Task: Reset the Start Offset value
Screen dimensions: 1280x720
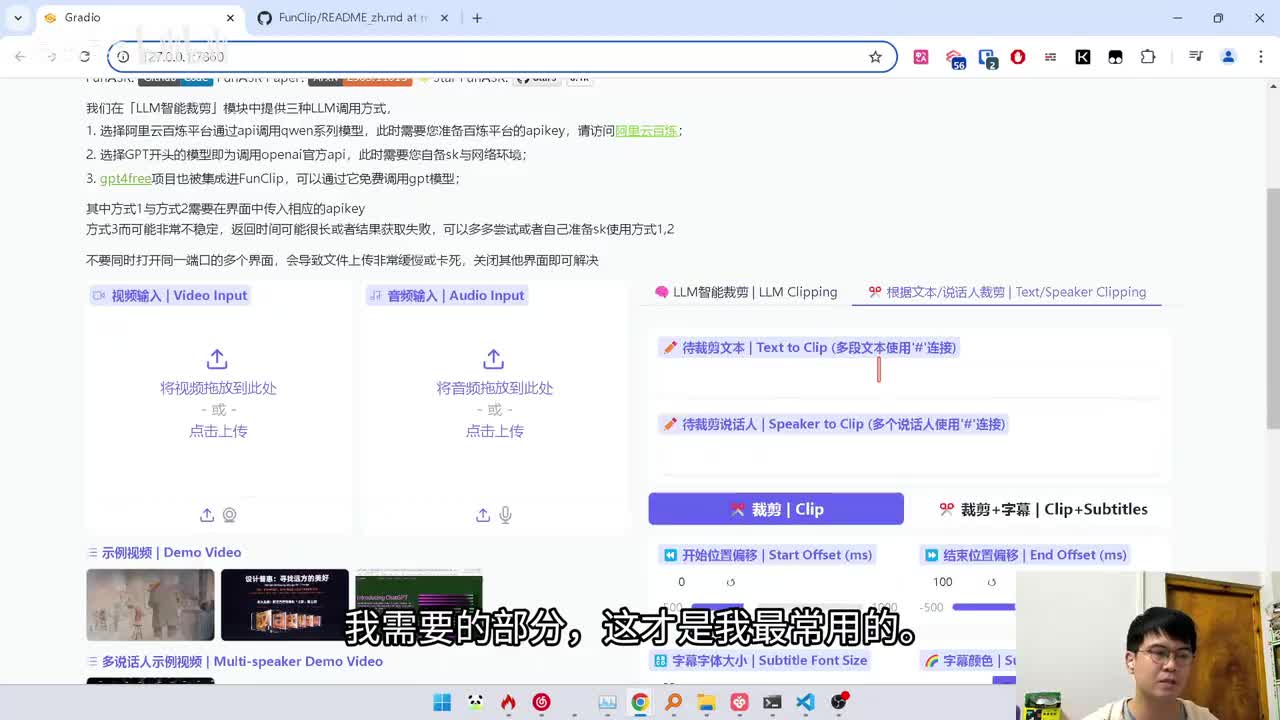Action: click(730, 582)
